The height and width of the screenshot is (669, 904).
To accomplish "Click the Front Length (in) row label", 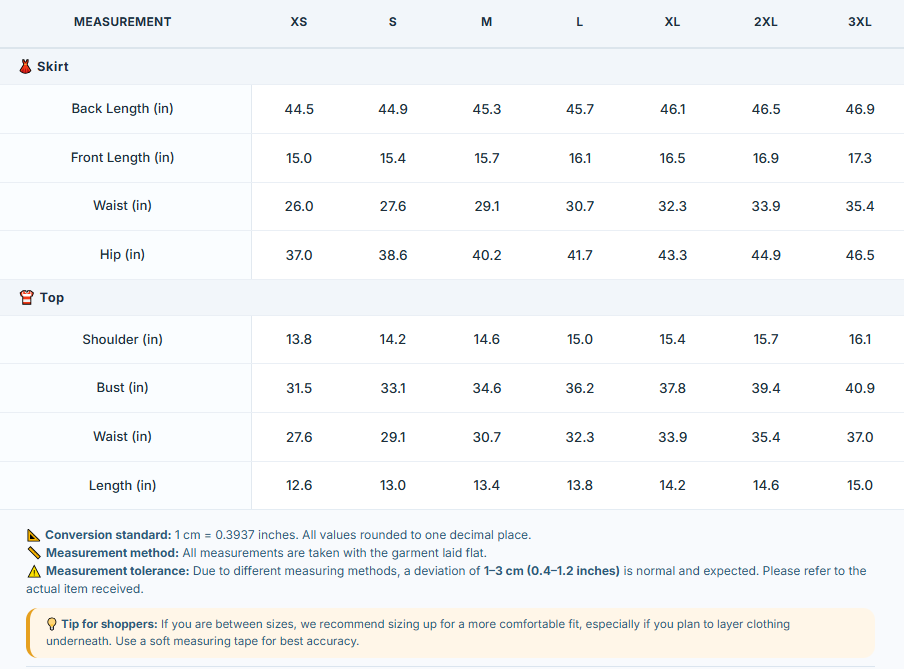I will pyautogui.click(x=122, y=158).
